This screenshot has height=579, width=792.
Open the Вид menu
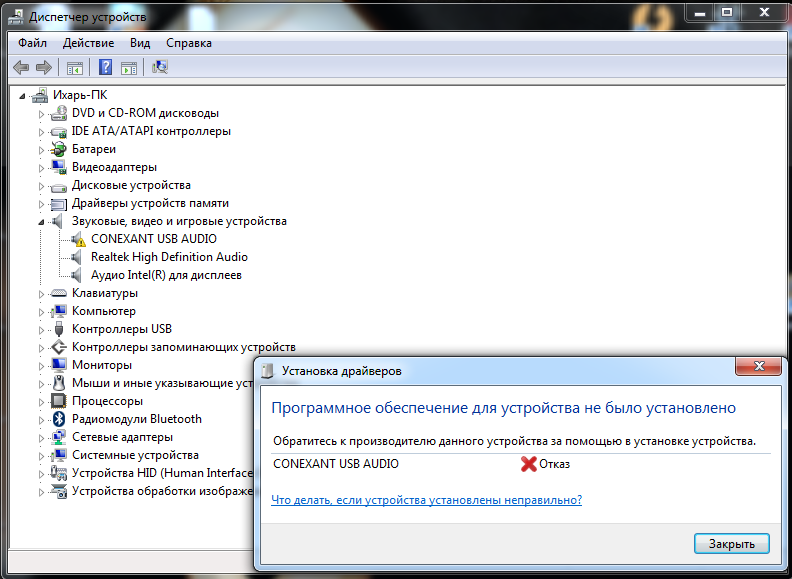coord(140,43)
